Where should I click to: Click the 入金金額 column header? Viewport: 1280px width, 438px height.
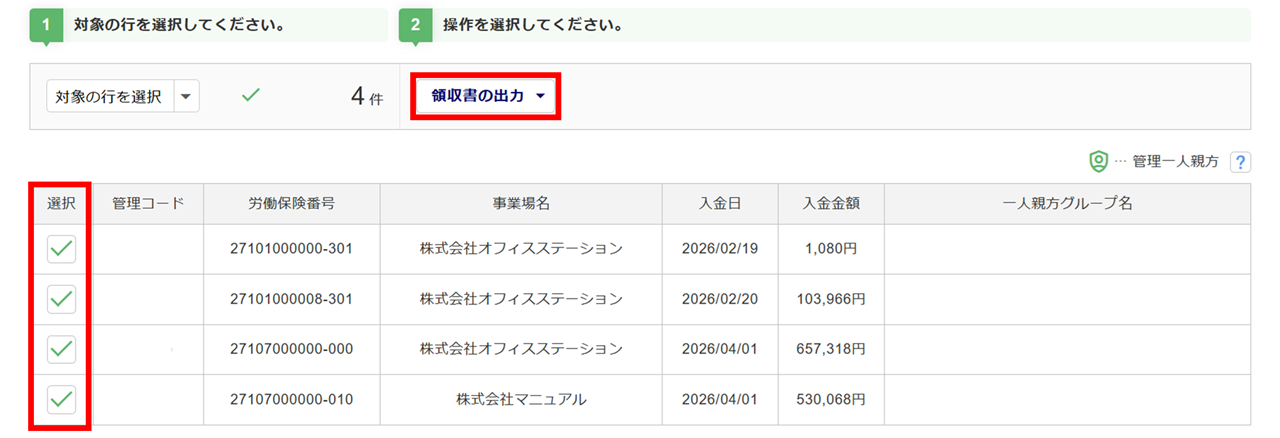click(x=831, y=203)
